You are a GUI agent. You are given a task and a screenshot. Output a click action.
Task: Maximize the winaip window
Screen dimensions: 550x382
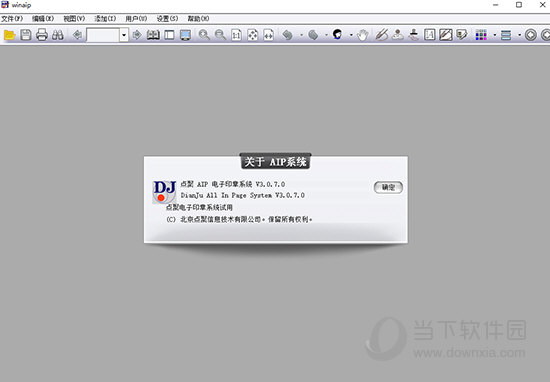tap(519, 5)
